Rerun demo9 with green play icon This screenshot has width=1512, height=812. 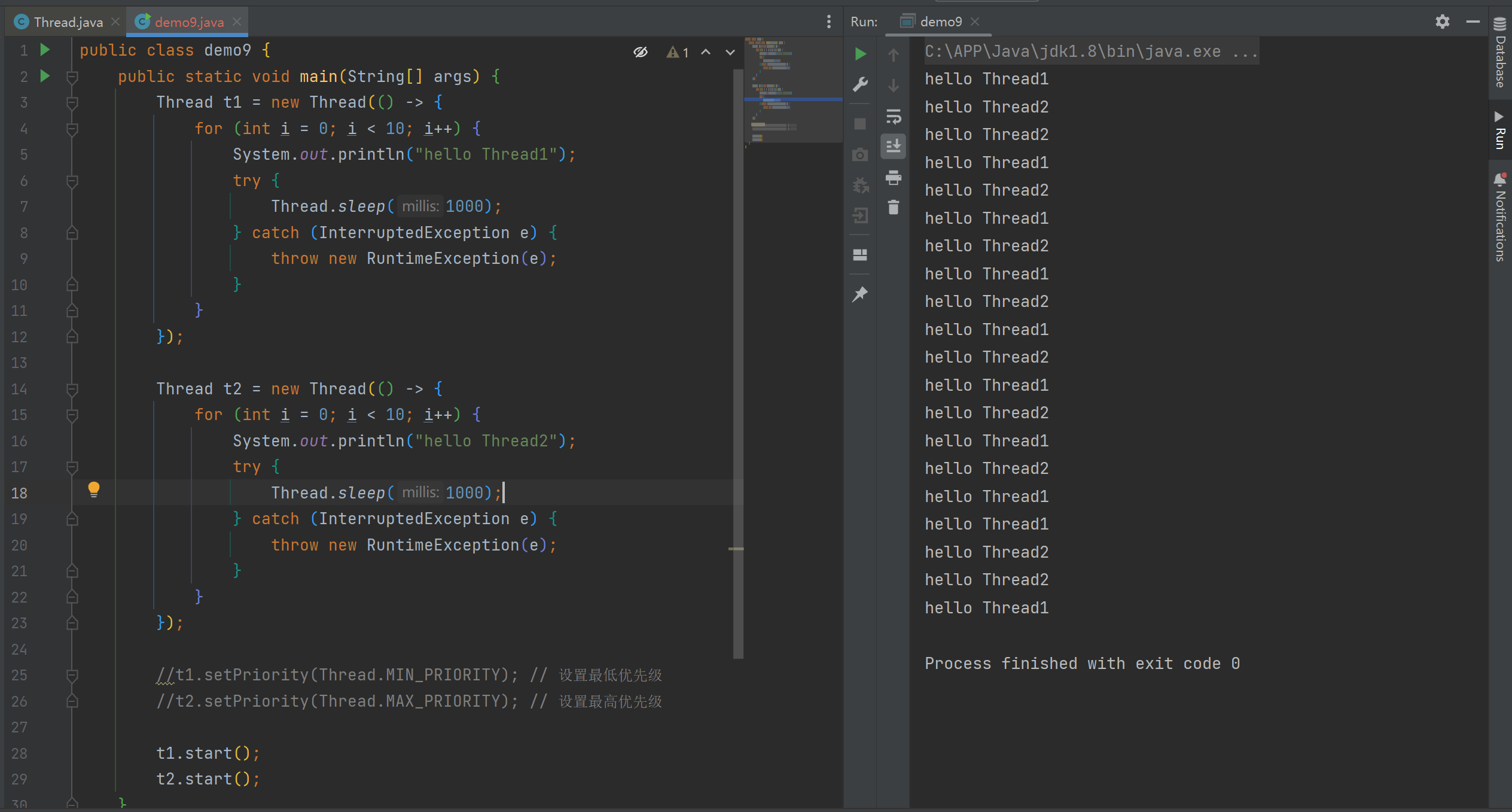tap(860, 54)
